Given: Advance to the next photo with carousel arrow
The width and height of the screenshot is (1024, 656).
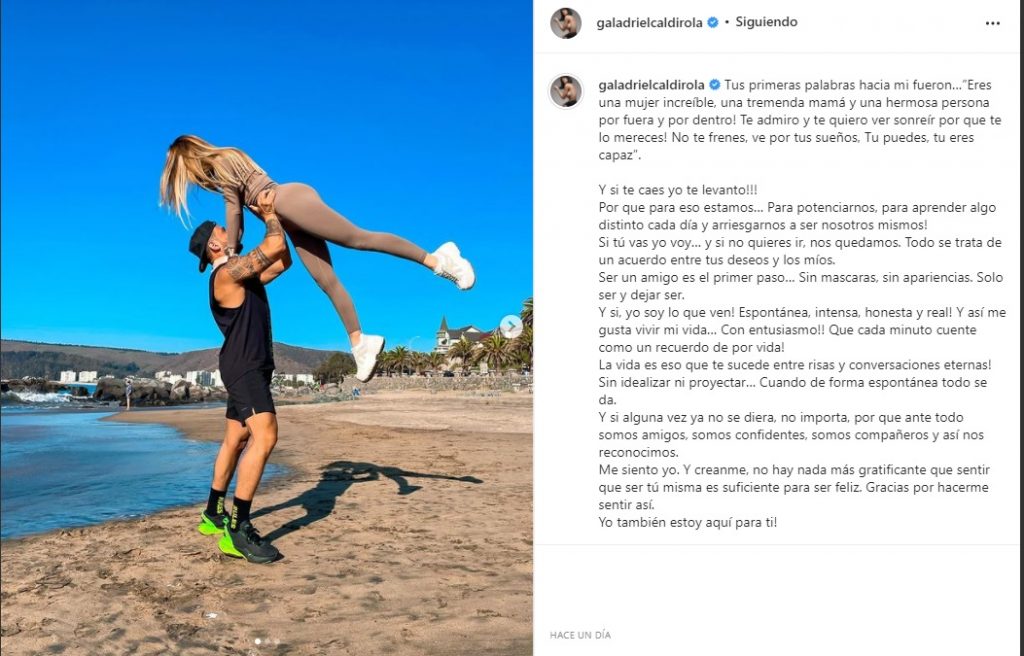Looking at the screenshot, I should coord(511,326).
